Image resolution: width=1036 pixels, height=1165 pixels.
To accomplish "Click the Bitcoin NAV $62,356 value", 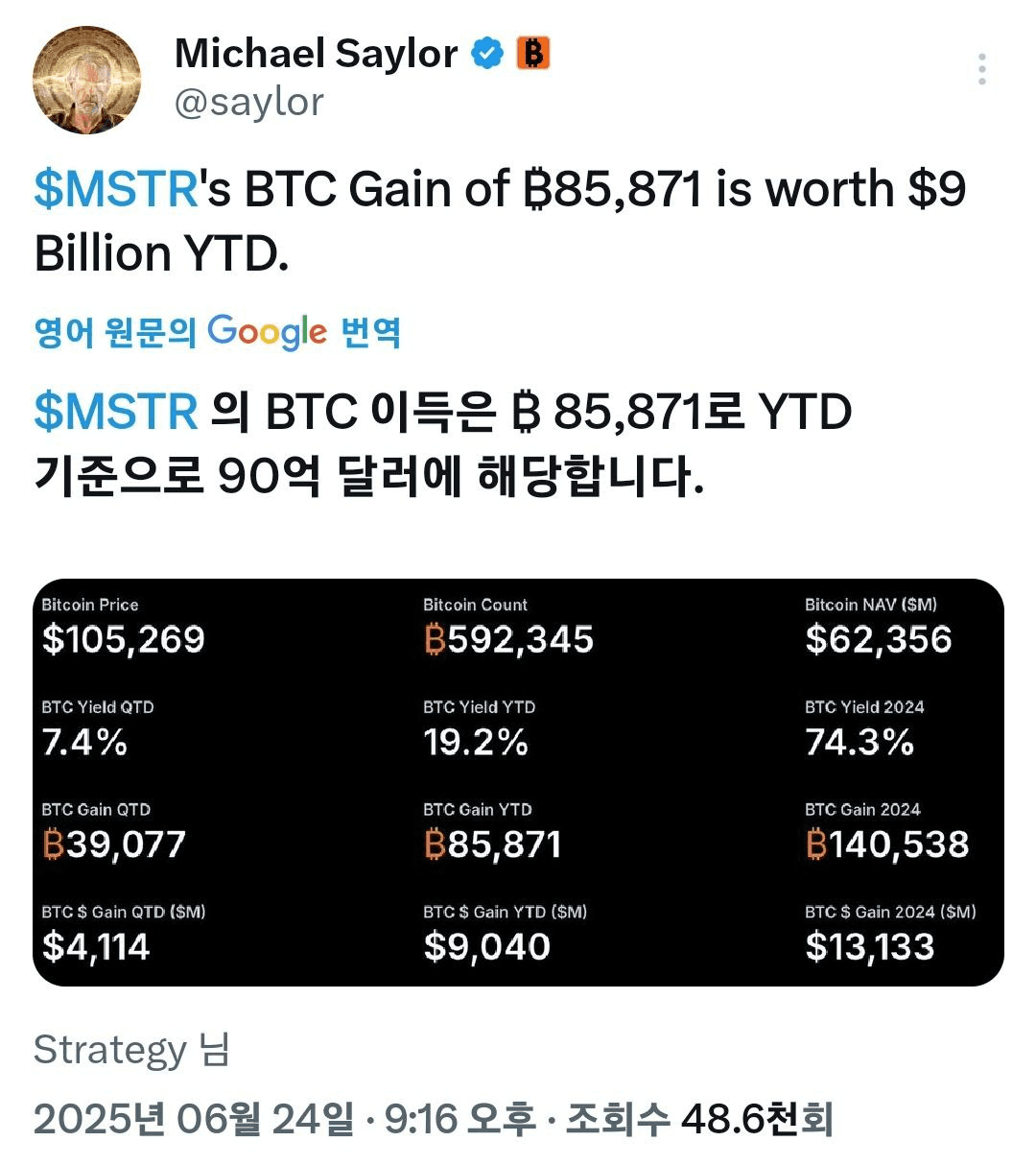I will [x=879, y=640].
